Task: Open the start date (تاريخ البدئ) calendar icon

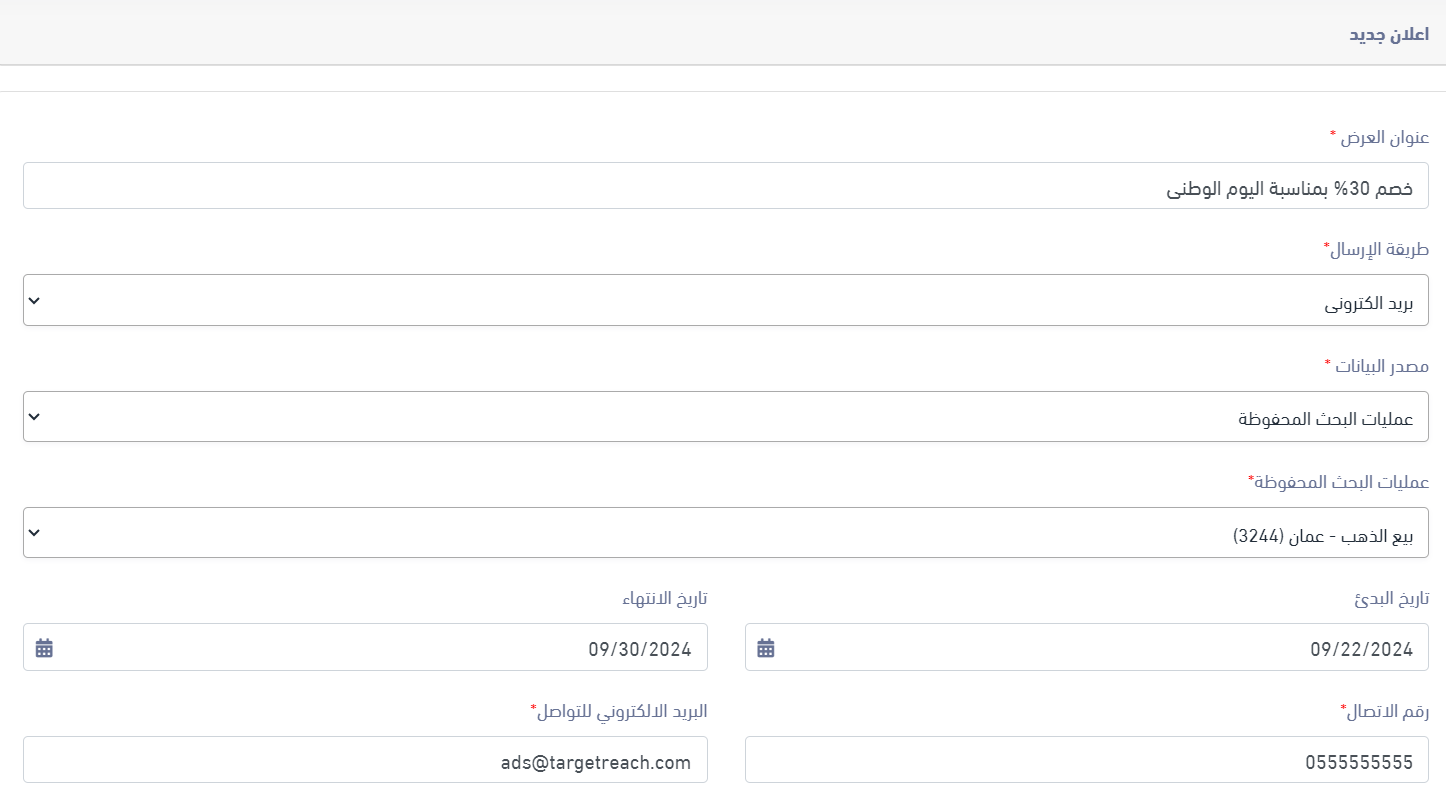Action: coord(766,648)
